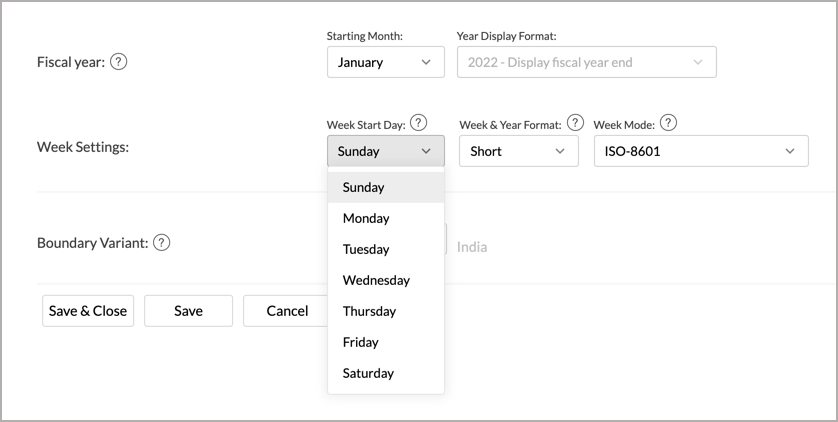The image size is (838, 422).
Task: Pick Wednesday from the dropdown list
Action: coord(386,280)
